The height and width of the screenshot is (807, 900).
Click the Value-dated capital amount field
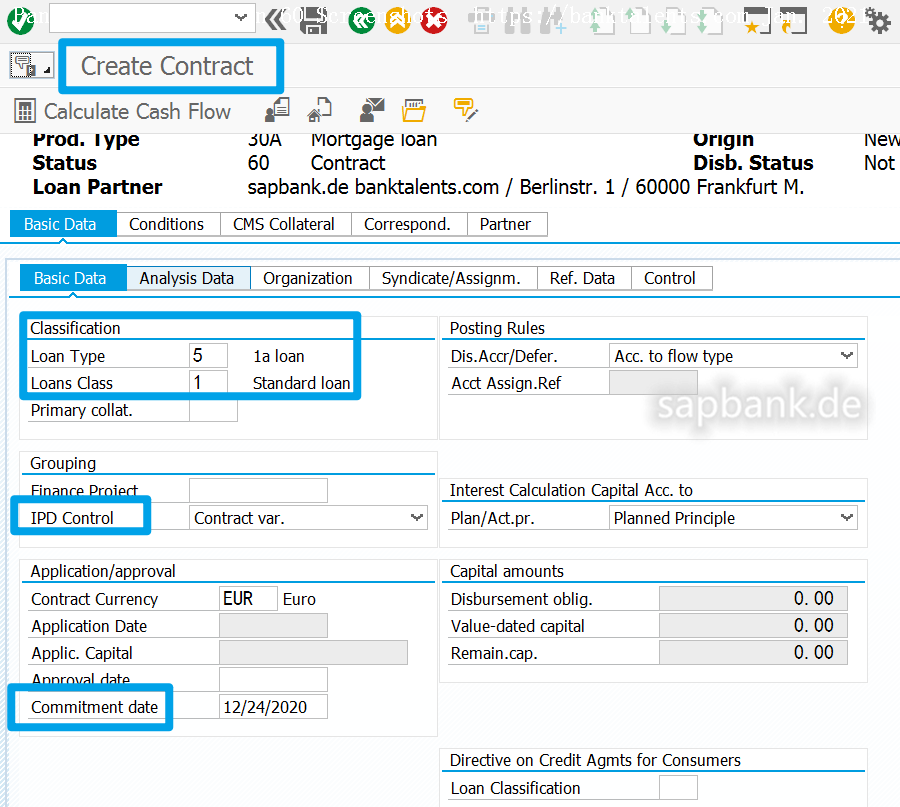[753, 626]
